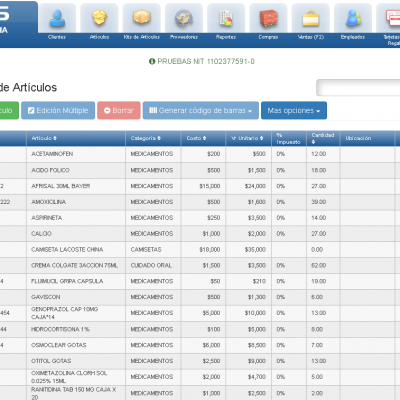Image resolution: width=400 pixels, height=400 pixels.
Task: Open the Compras module icon
Action: point(268,18)
